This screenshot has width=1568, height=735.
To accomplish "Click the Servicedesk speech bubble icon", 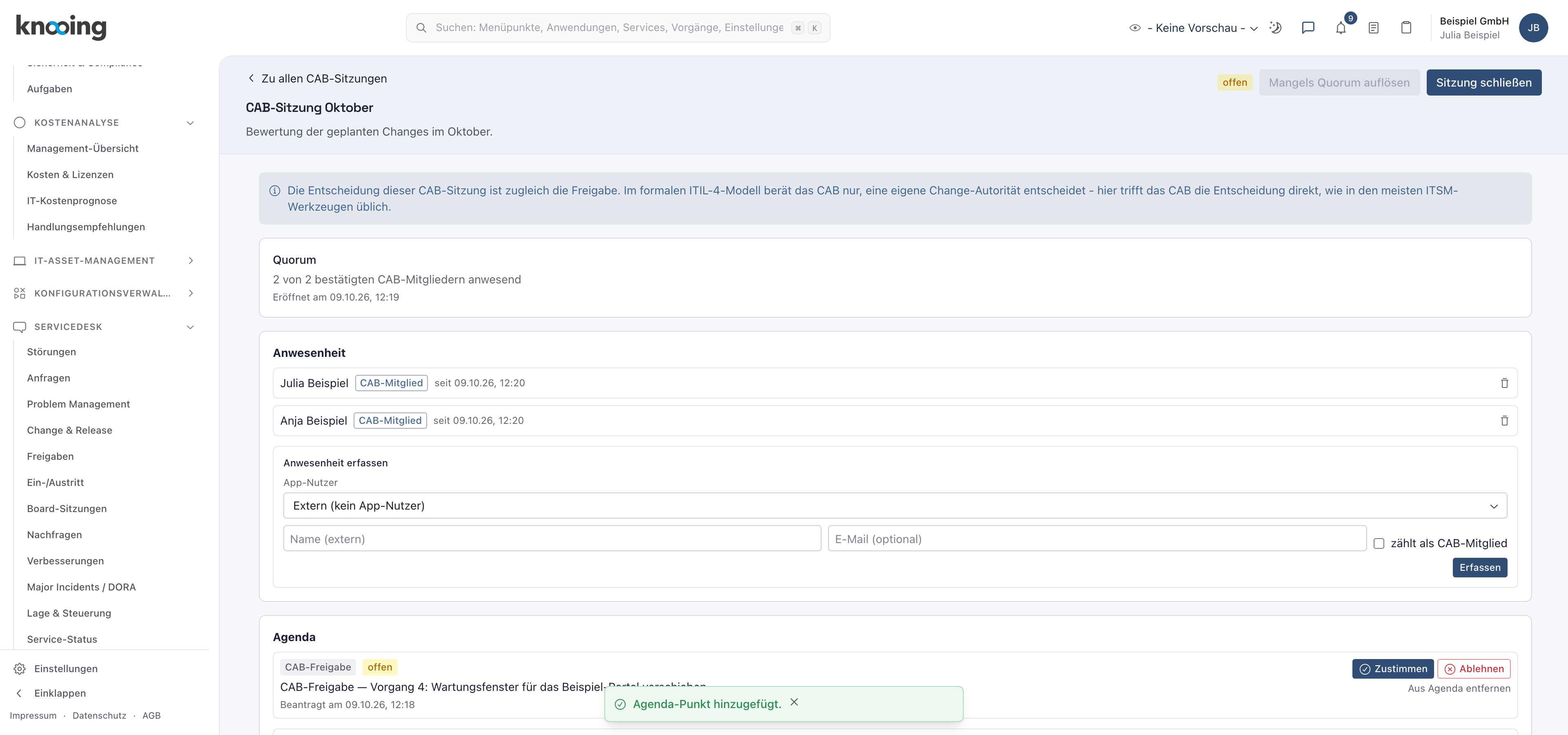I will tap(20, 327).
